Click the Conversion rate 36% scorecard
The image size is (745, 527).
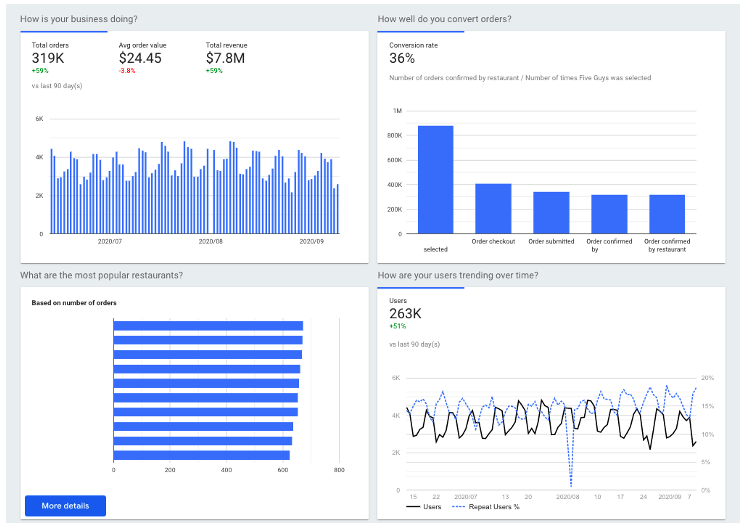pyautogui.click(x=413, y=55)
